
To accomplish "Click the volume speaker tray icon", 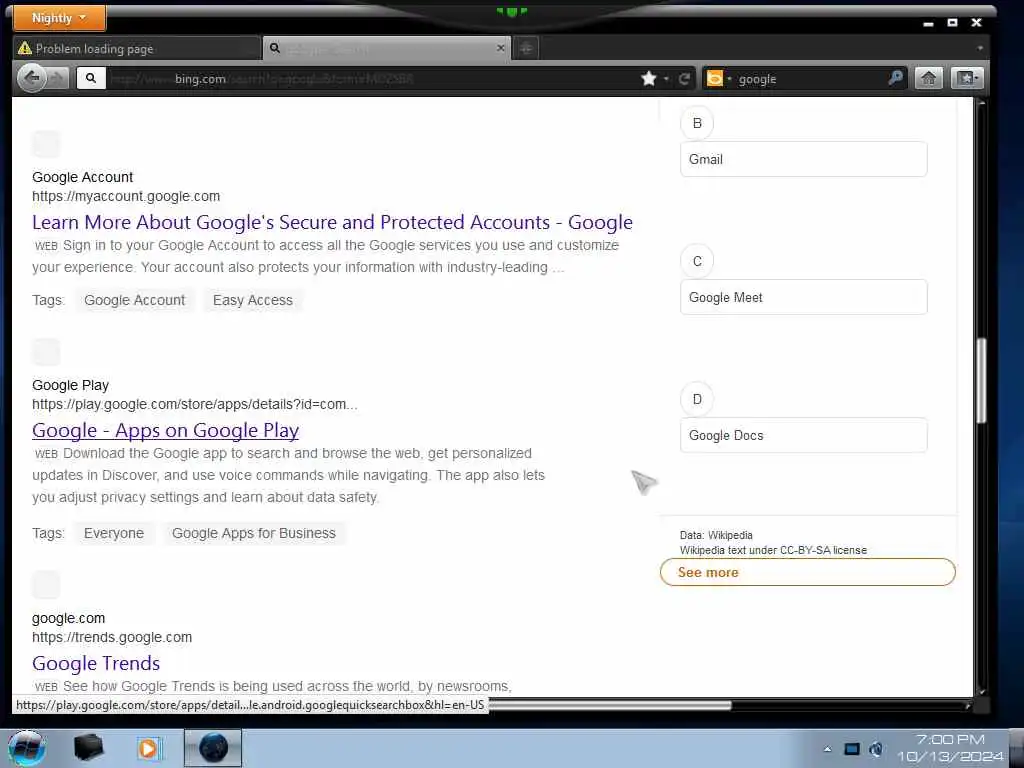I will coord(876,749).
